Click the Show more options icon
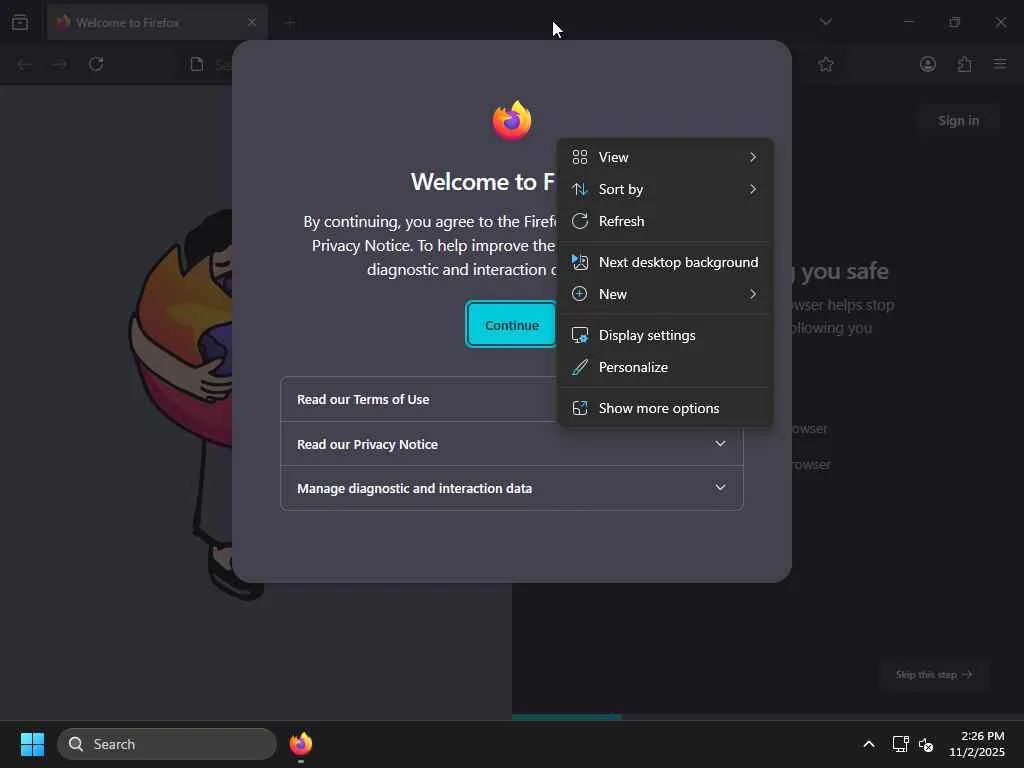 [580, 409]
